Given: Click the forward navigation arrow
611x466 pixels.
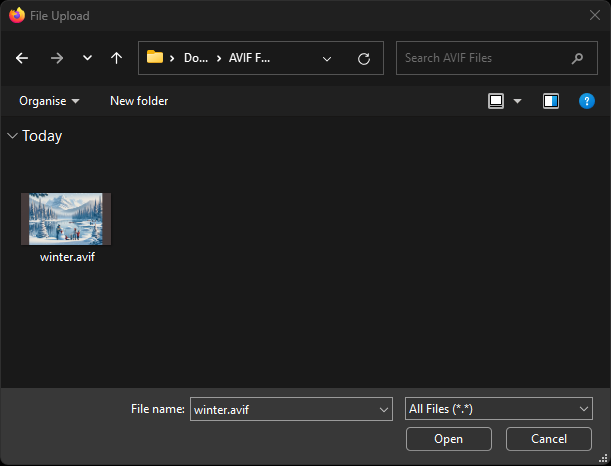Looking at the screenshot, I should coord(56,58).
